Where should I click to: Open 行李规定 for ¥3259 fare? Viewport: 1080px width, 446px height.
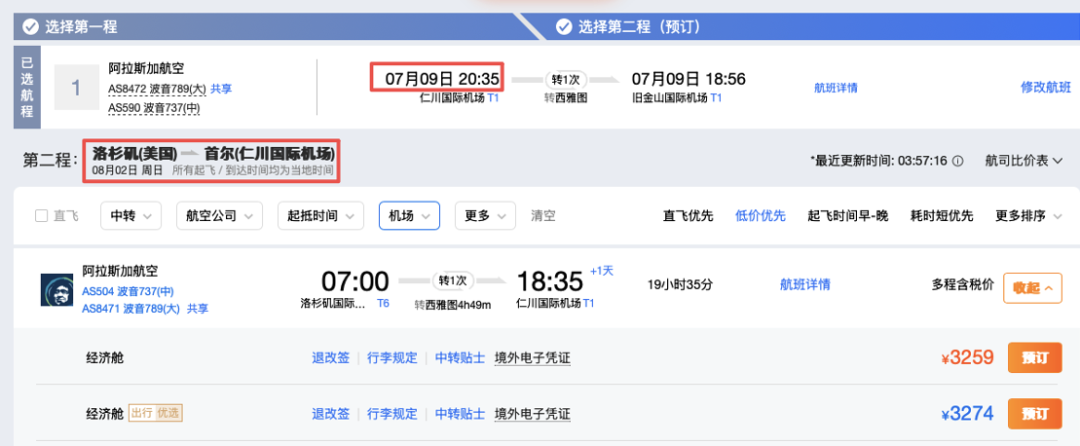(392, 358)
